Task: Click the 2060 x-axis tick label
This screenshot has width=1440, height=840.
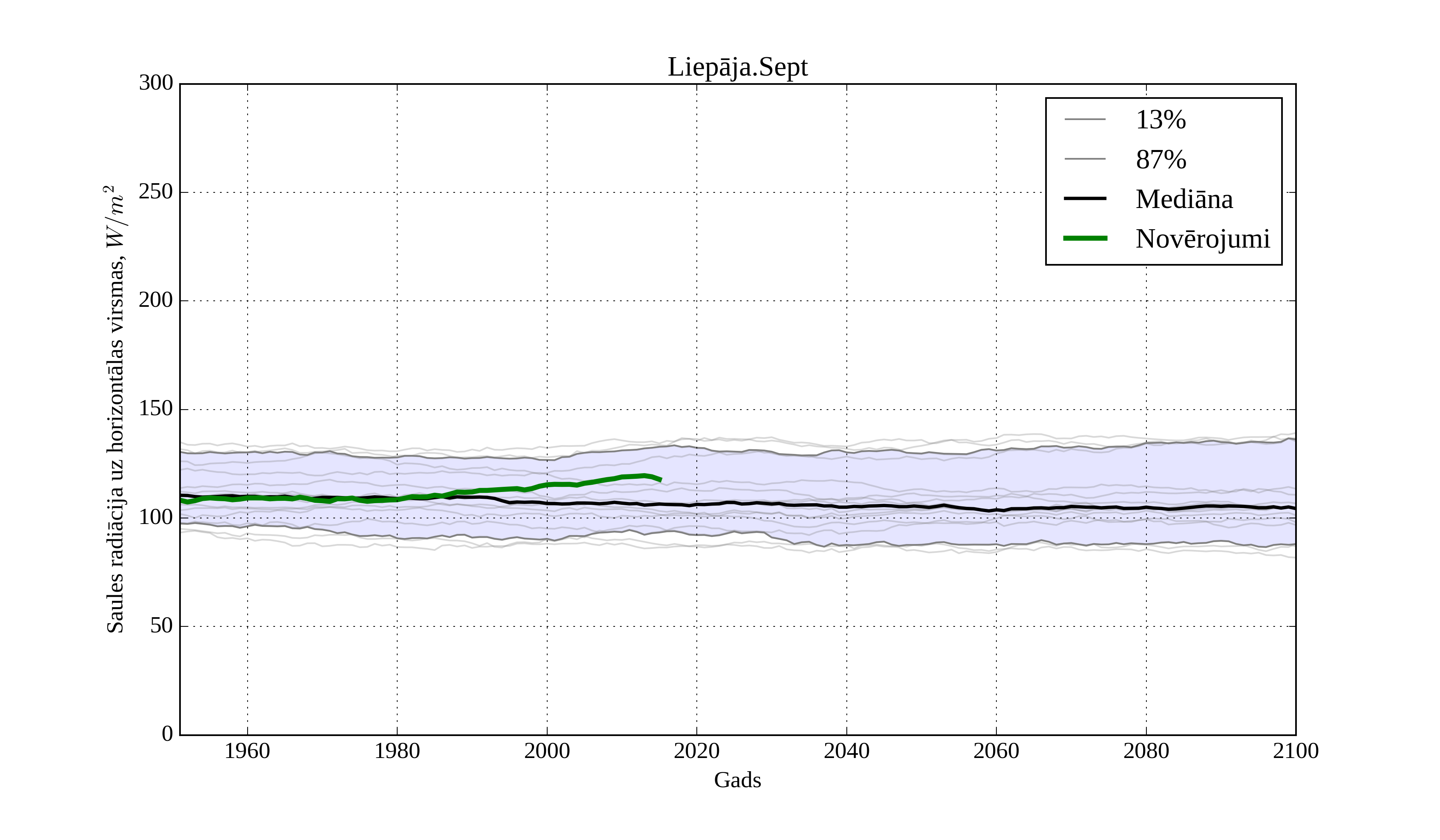Action: click(996, 751)
